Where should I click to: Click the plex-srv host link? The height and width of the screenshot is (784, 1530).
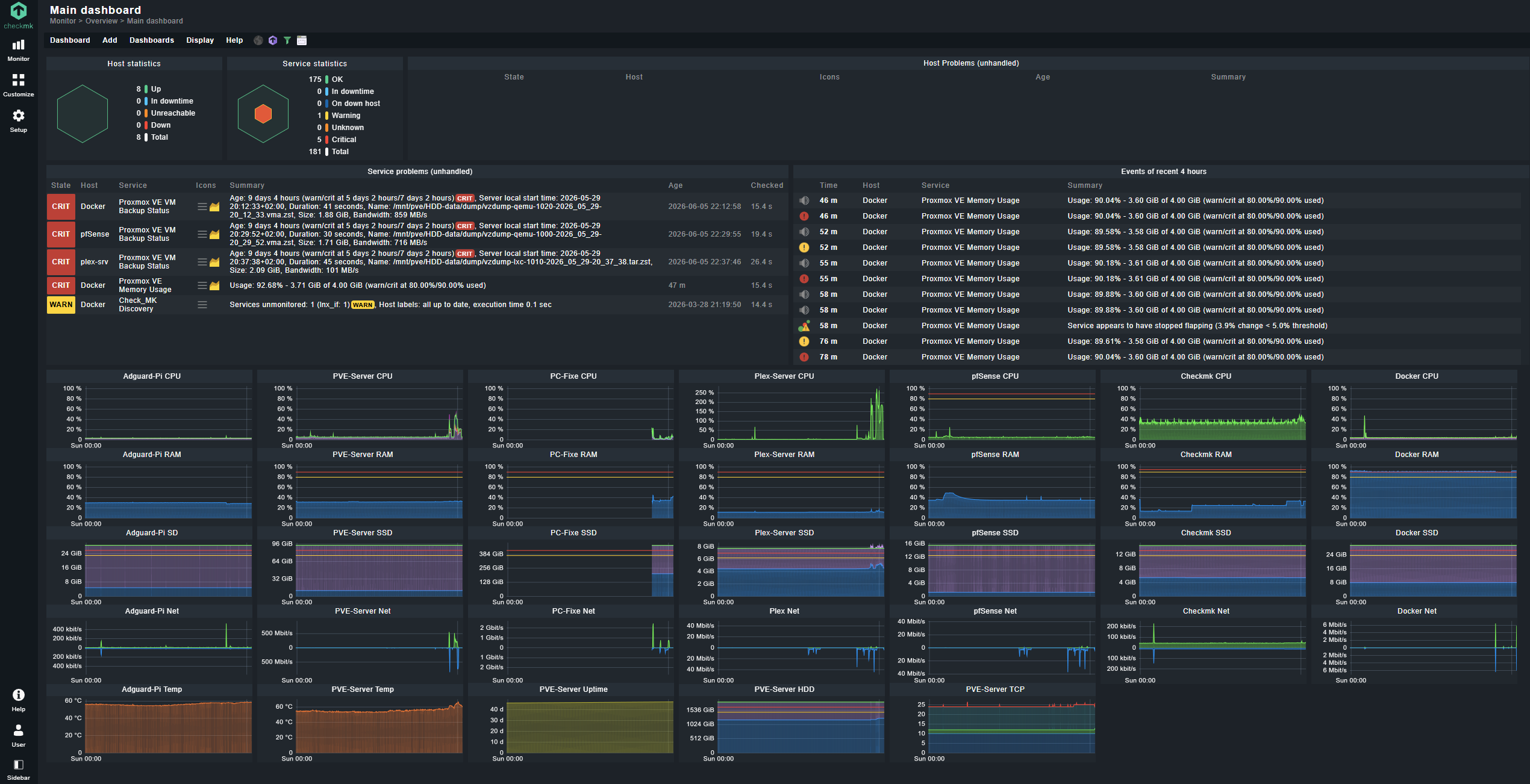click(x=95, y=262)
